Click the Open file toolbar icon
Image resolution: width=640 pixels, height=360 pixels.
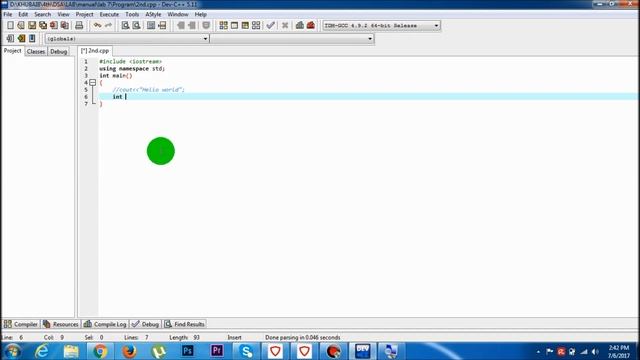(21, 25)
